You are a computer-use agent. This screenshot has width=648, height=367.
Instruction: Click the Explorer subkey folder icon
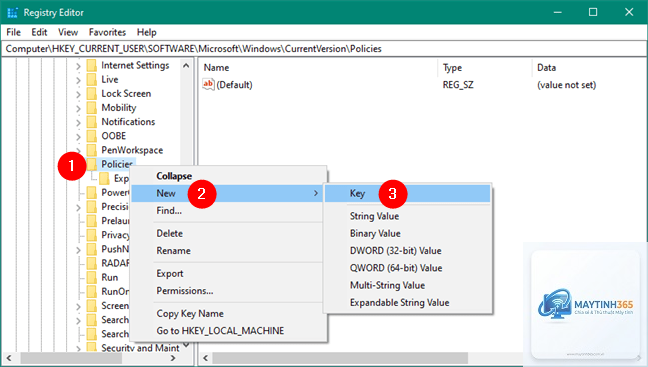point(104,178)
